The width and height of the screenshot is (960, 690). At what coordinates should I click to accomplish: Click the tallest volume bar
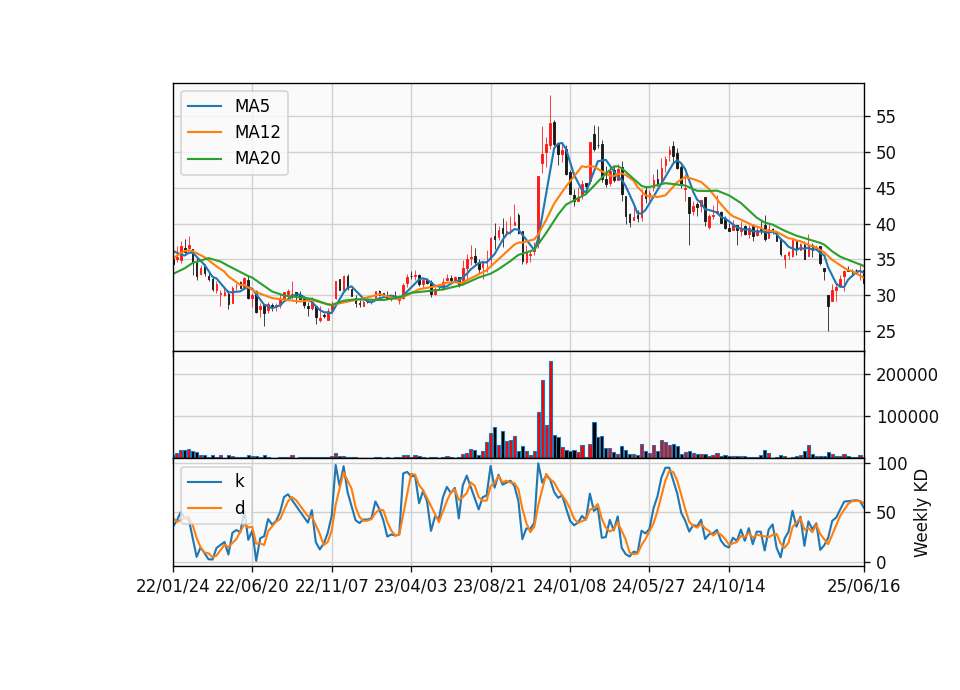coord(551,410)
